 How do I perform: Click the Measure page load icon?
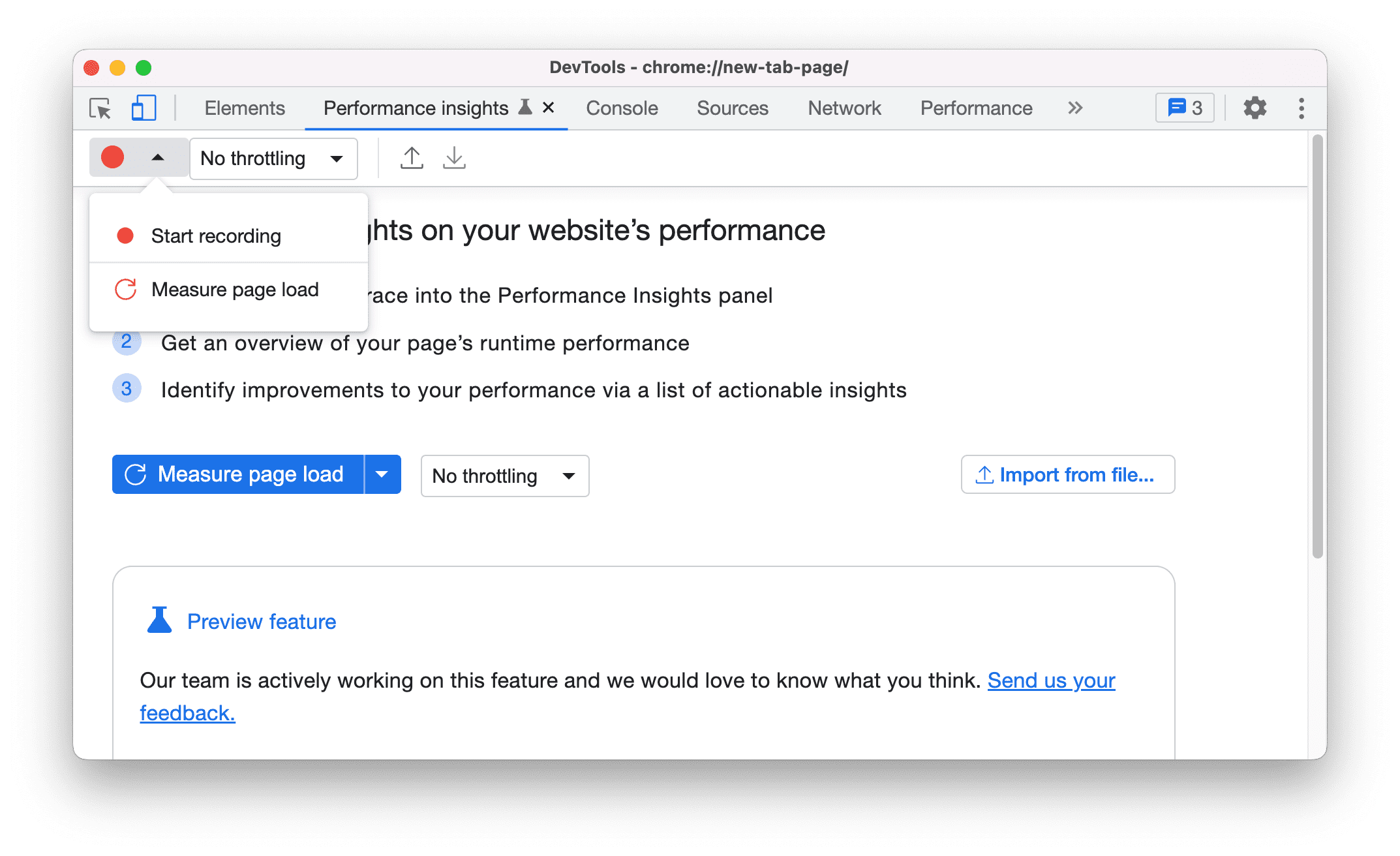[x=128, y=290]
